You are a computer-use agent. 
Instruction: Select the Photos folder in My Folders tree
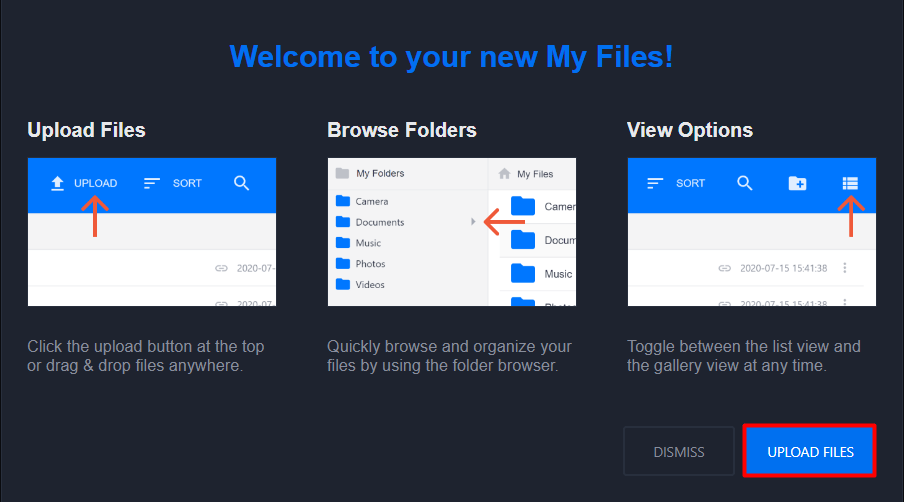361,263
